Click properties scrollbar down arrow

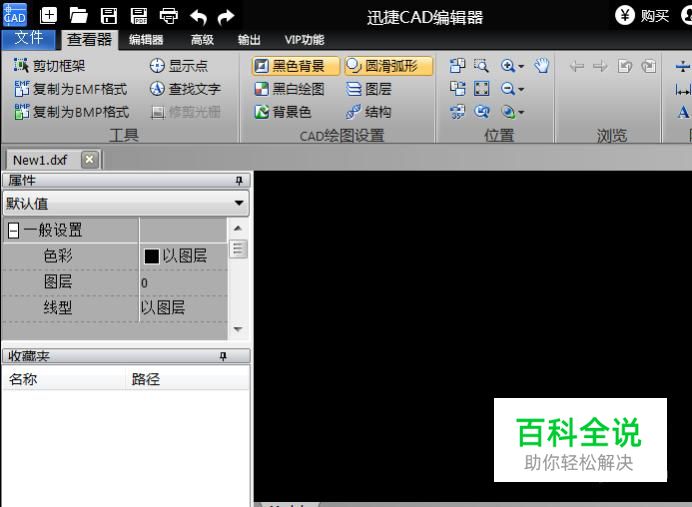[x=238, y=329]
